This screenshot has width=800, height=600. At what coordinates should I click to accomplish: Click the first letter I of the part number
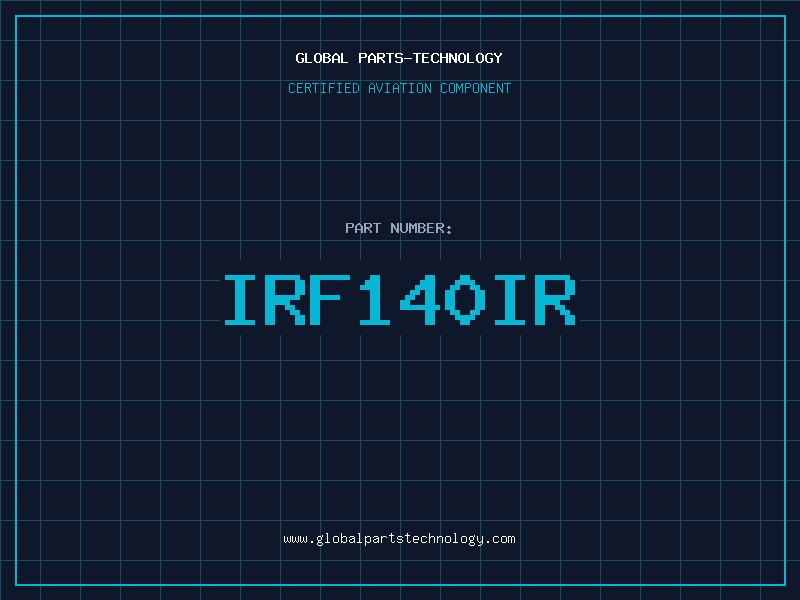tap(241, 300)
